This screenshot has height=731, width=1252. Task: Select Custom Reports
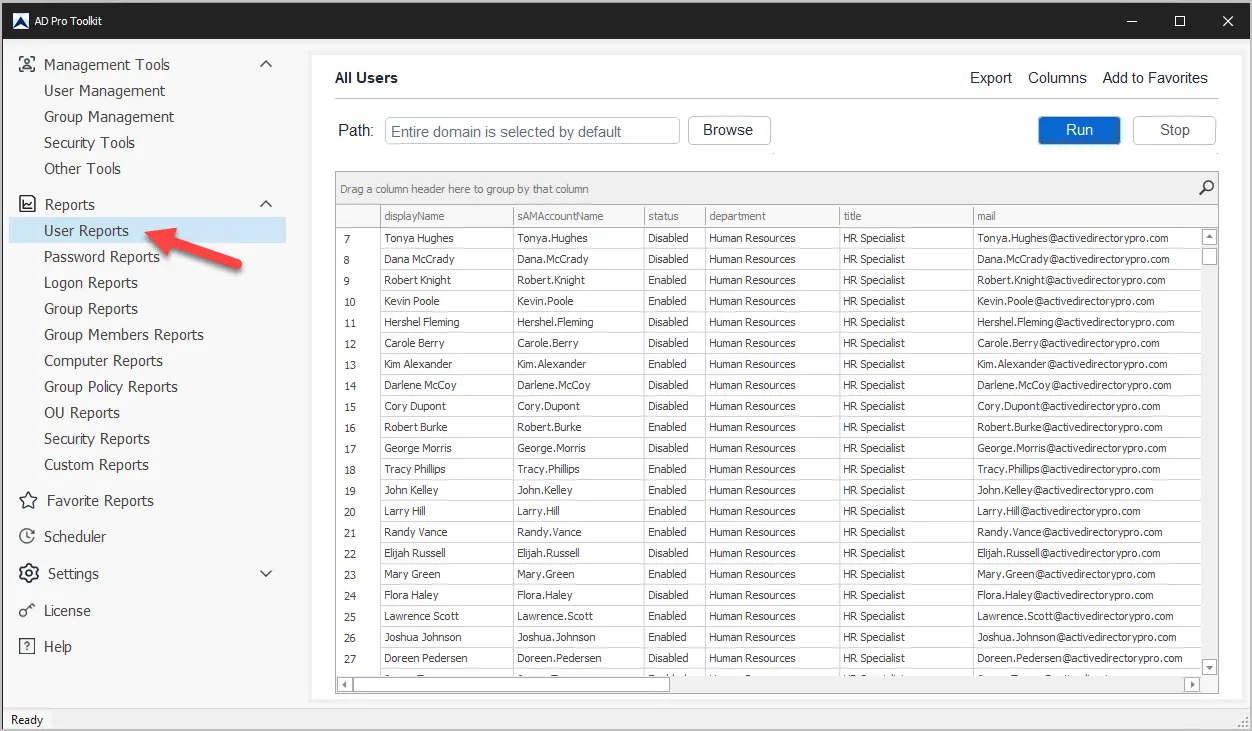point(96,465)
